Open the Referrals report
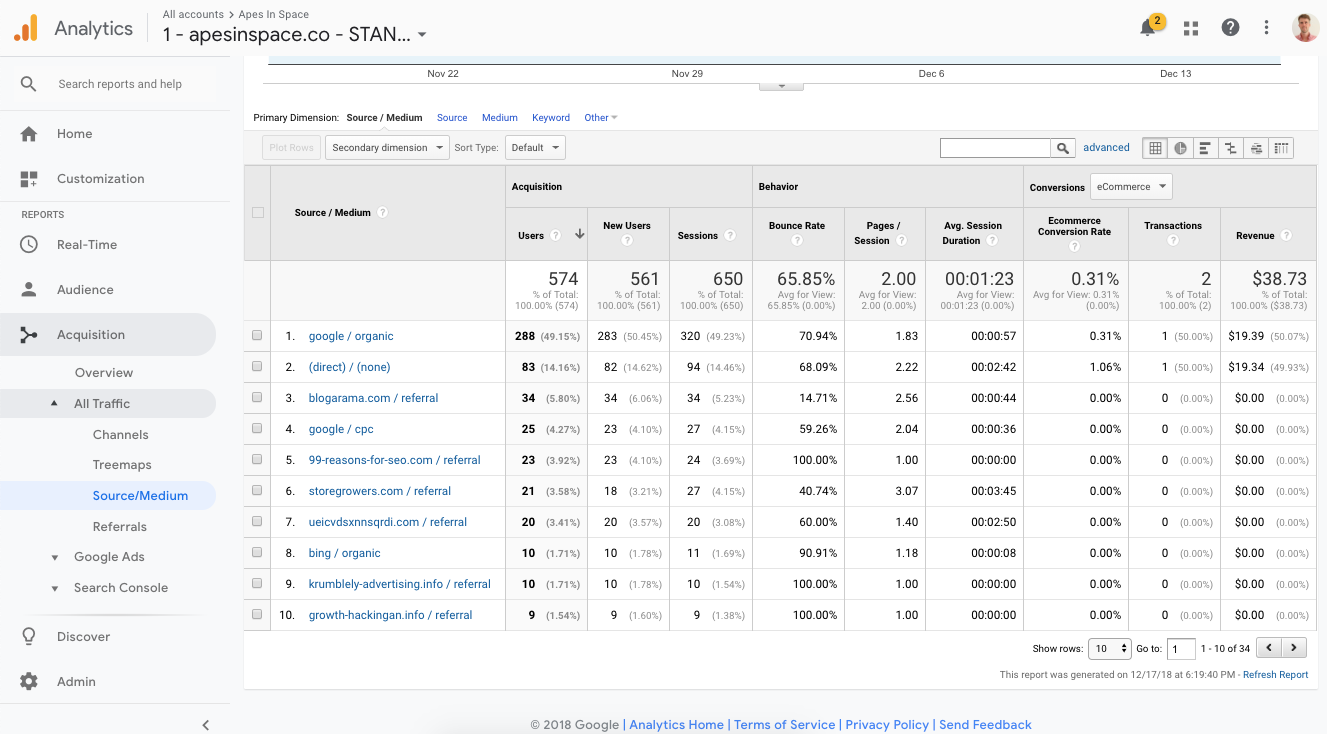This screenshot has height=734, width=1327. tap(119, 527)
